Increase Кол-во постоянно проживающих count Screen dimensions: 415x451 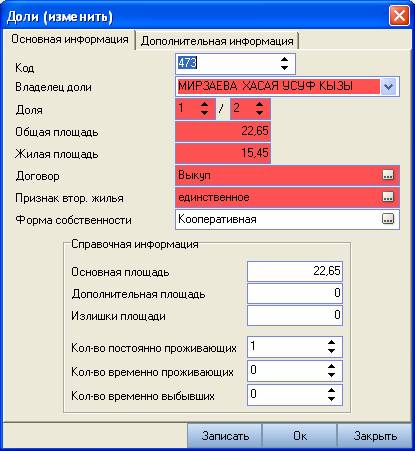[x=331, y=343]
